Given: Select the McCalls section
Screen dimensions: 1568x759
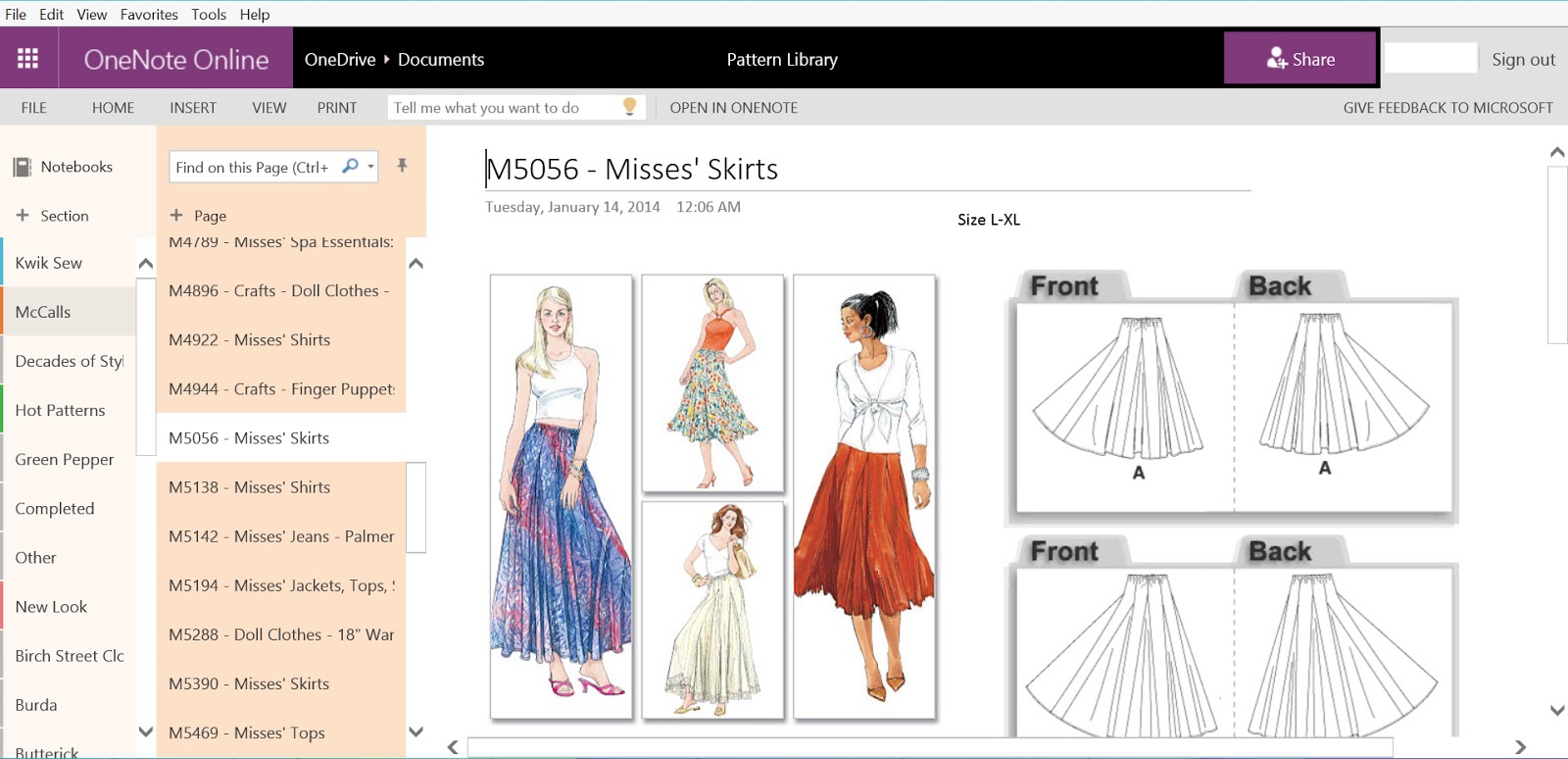Looking at the screenshot, I should [69, 312].
